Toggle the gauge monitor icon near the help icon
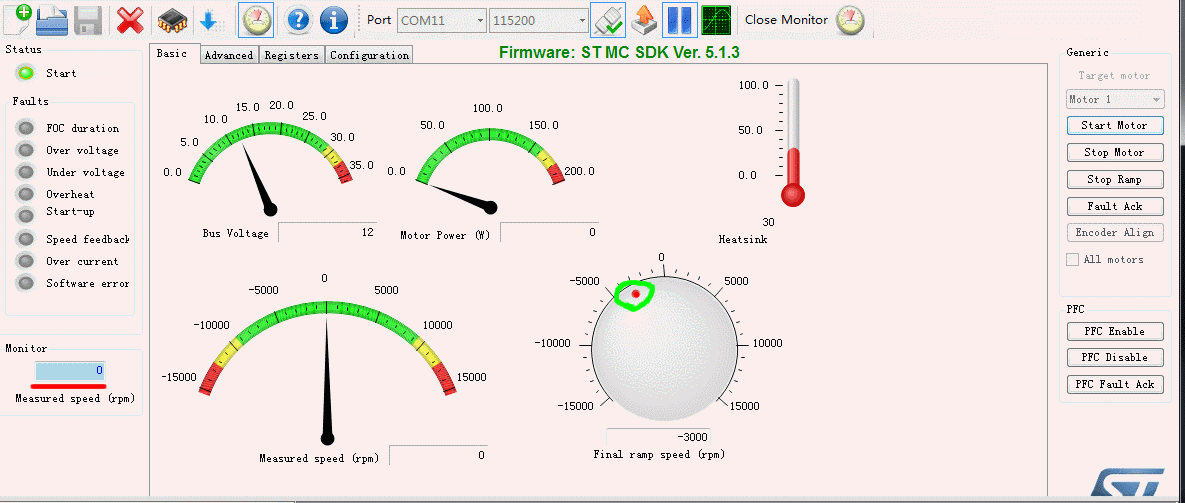The height and width of the screenshot is (503, 1185). coord(255,20)
